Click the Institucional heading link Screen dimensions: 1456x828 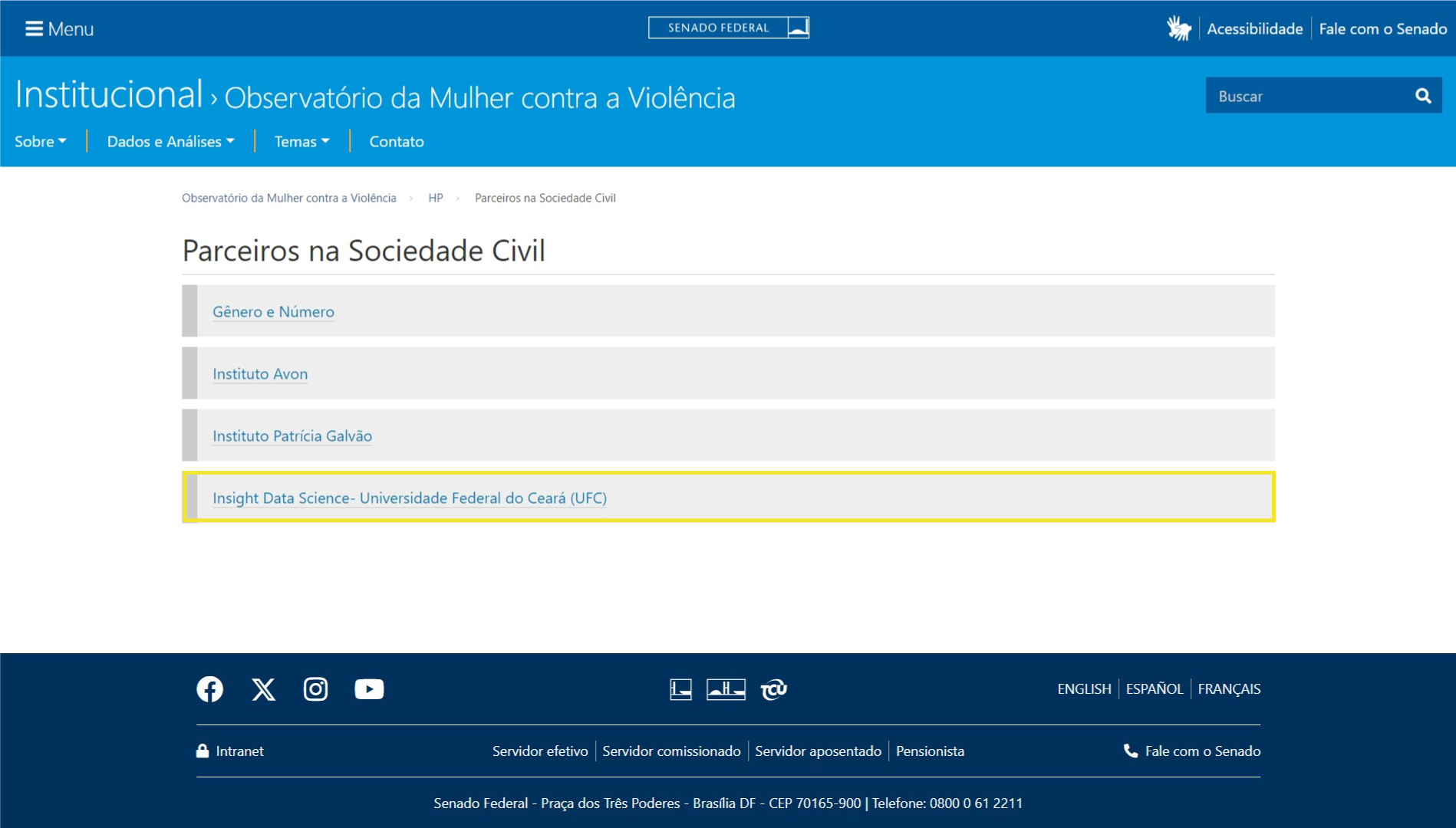coord(109,94)
